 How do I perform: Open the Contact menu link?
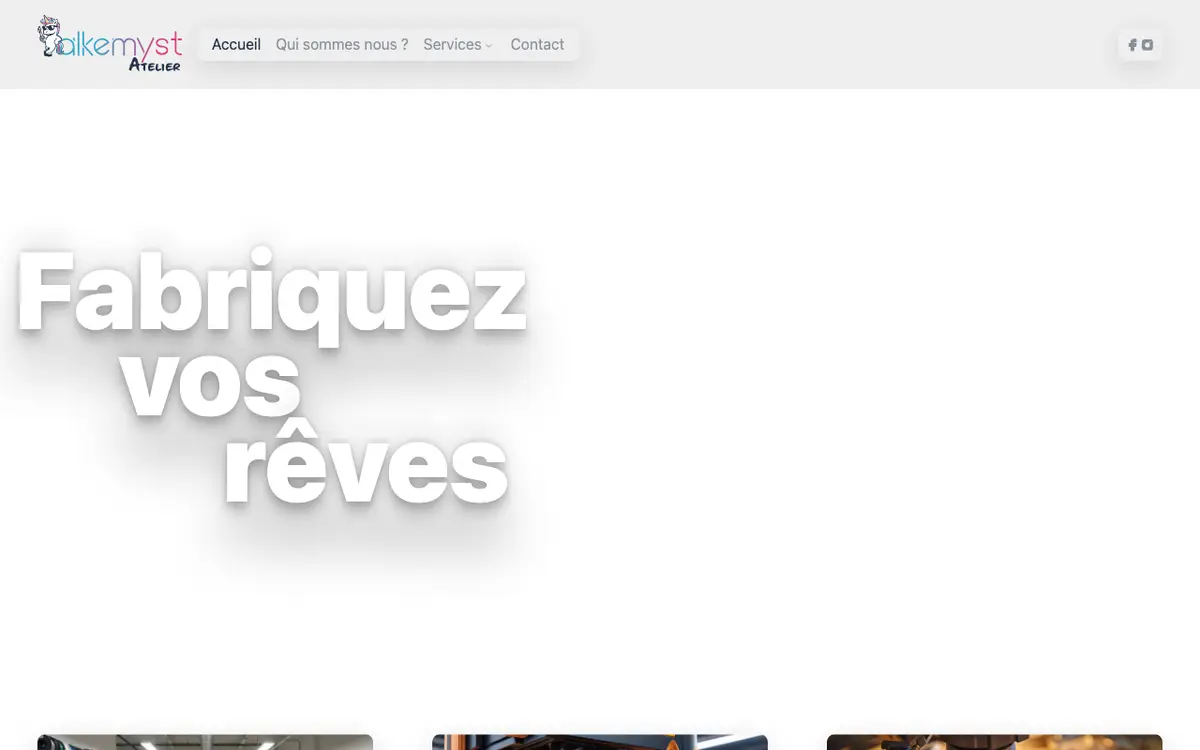[537, 45]
